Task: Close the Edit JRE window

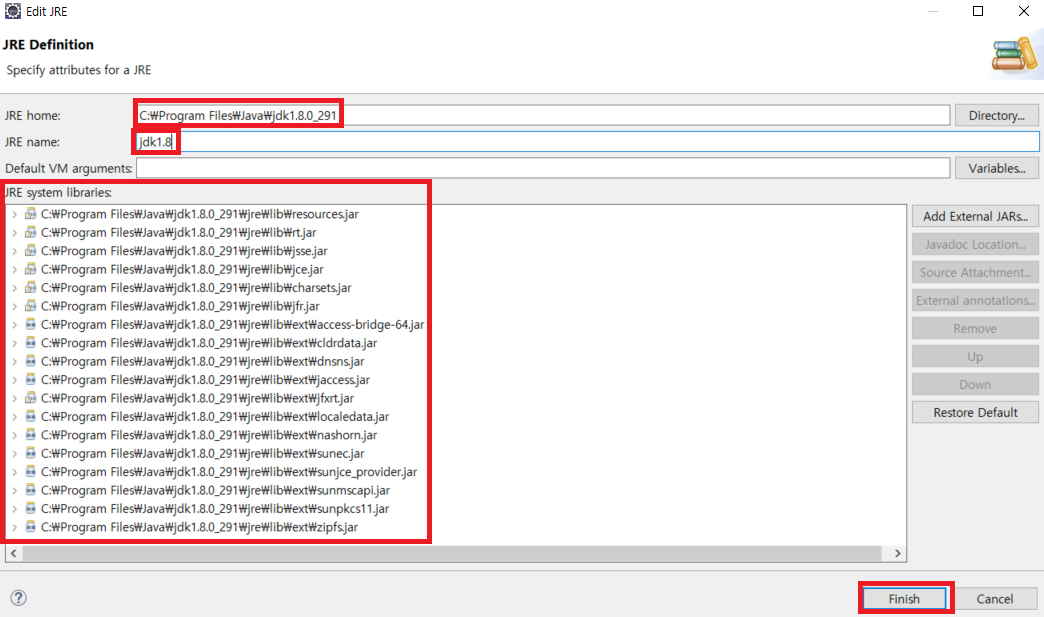Action: (x=1024, y=11)
